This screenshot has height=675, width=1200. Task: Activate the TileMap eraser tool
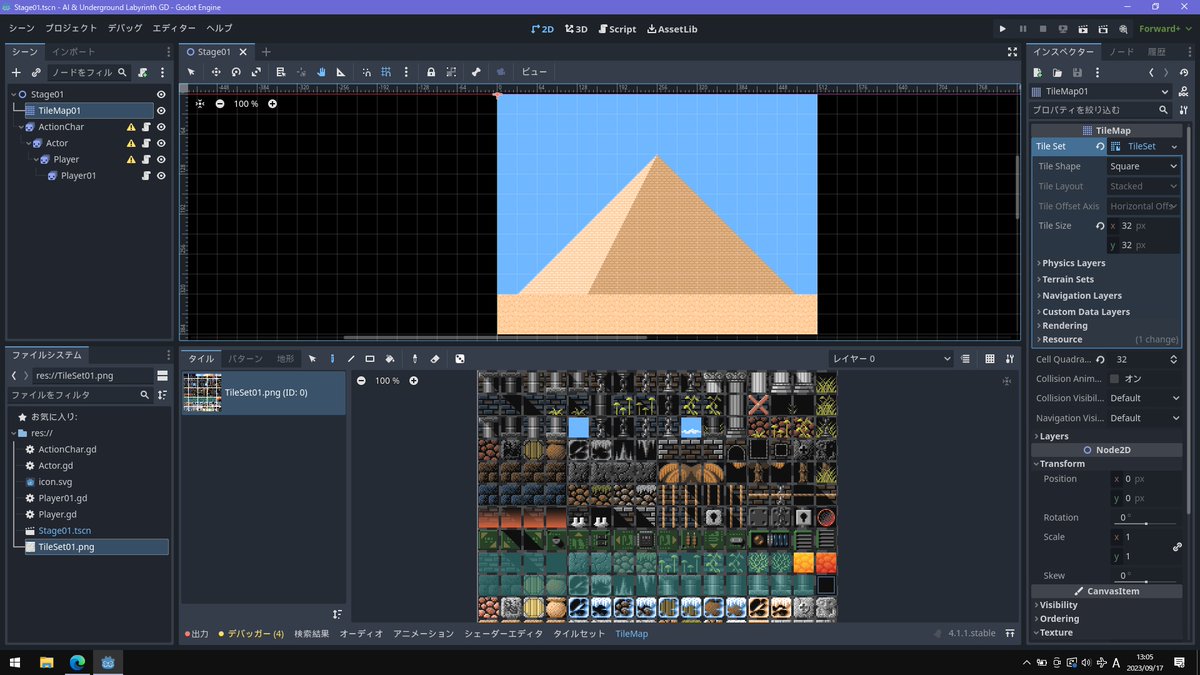coord(435,358)
